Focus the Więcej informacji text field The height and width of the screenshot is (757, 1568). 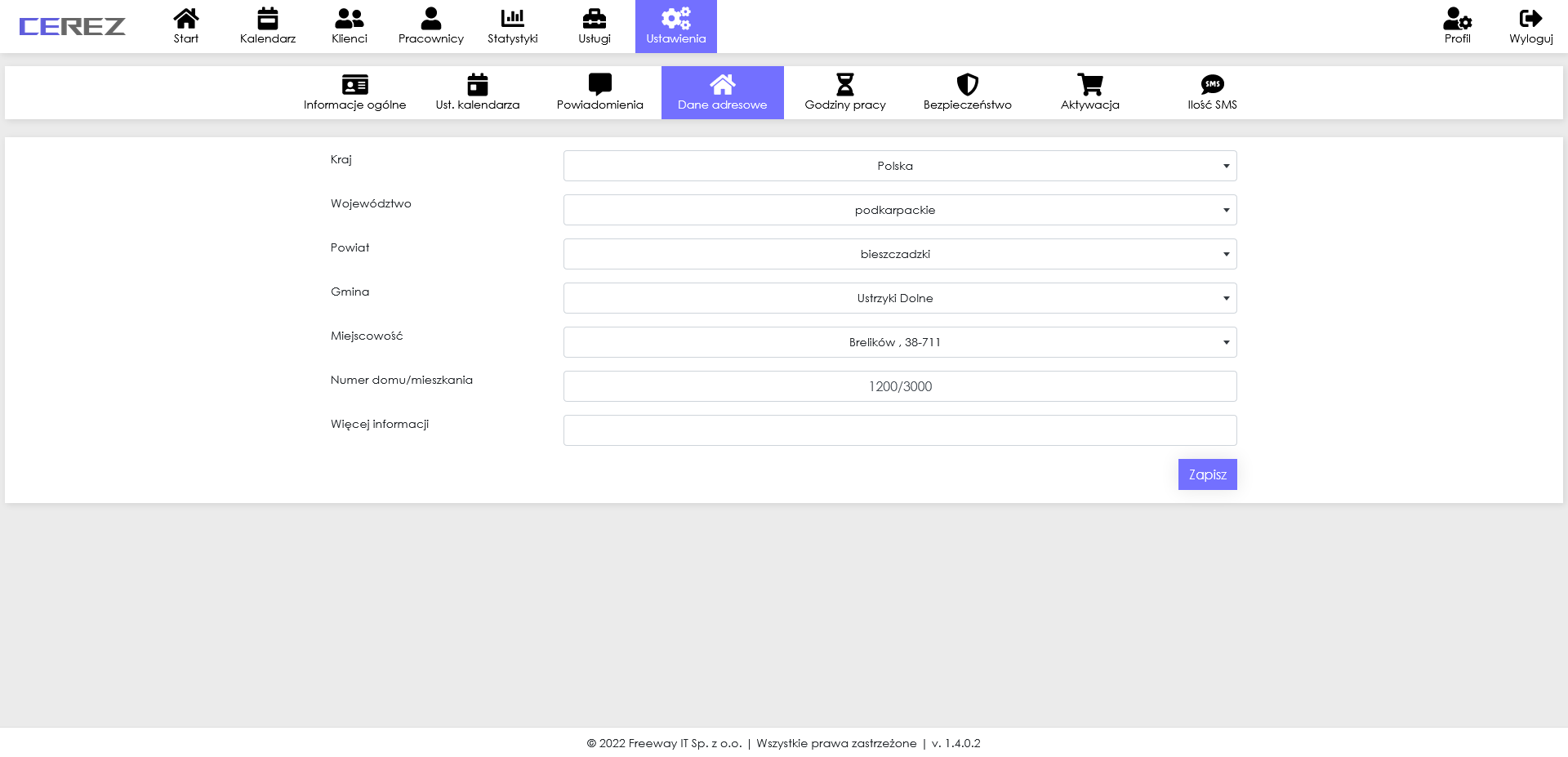click(x=899, y=430)
